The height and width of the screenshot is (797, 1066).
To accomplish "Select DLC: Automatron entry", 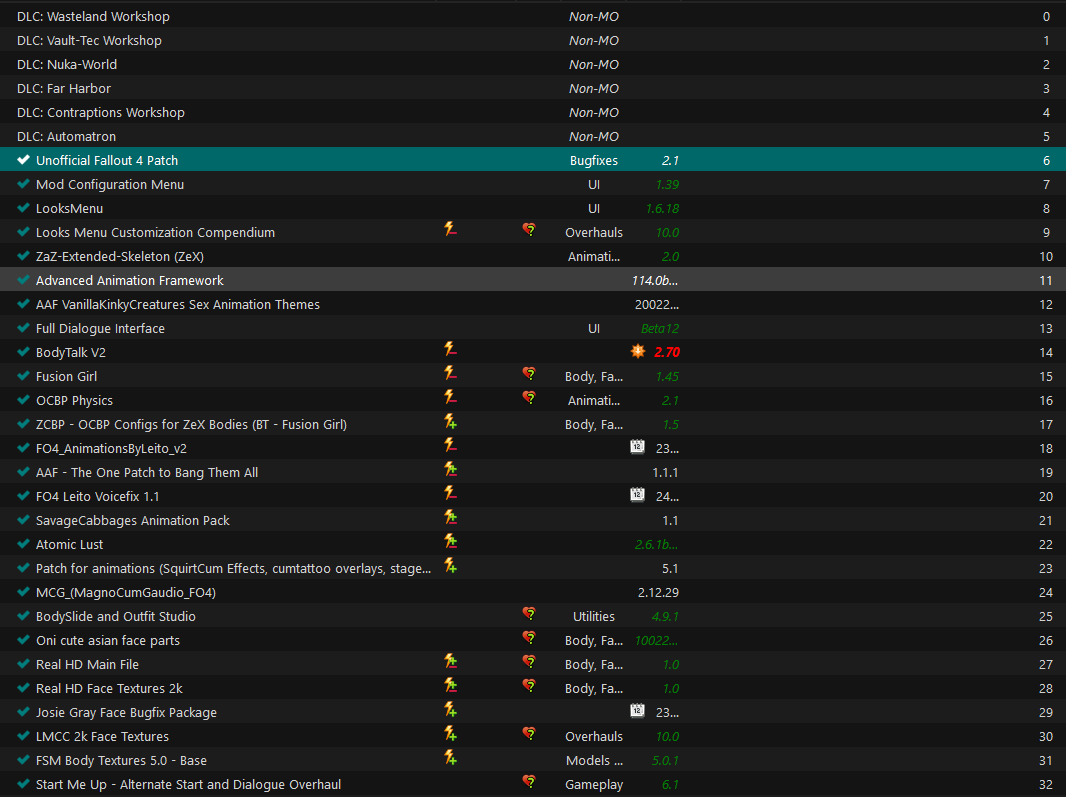I will (533, 136).
